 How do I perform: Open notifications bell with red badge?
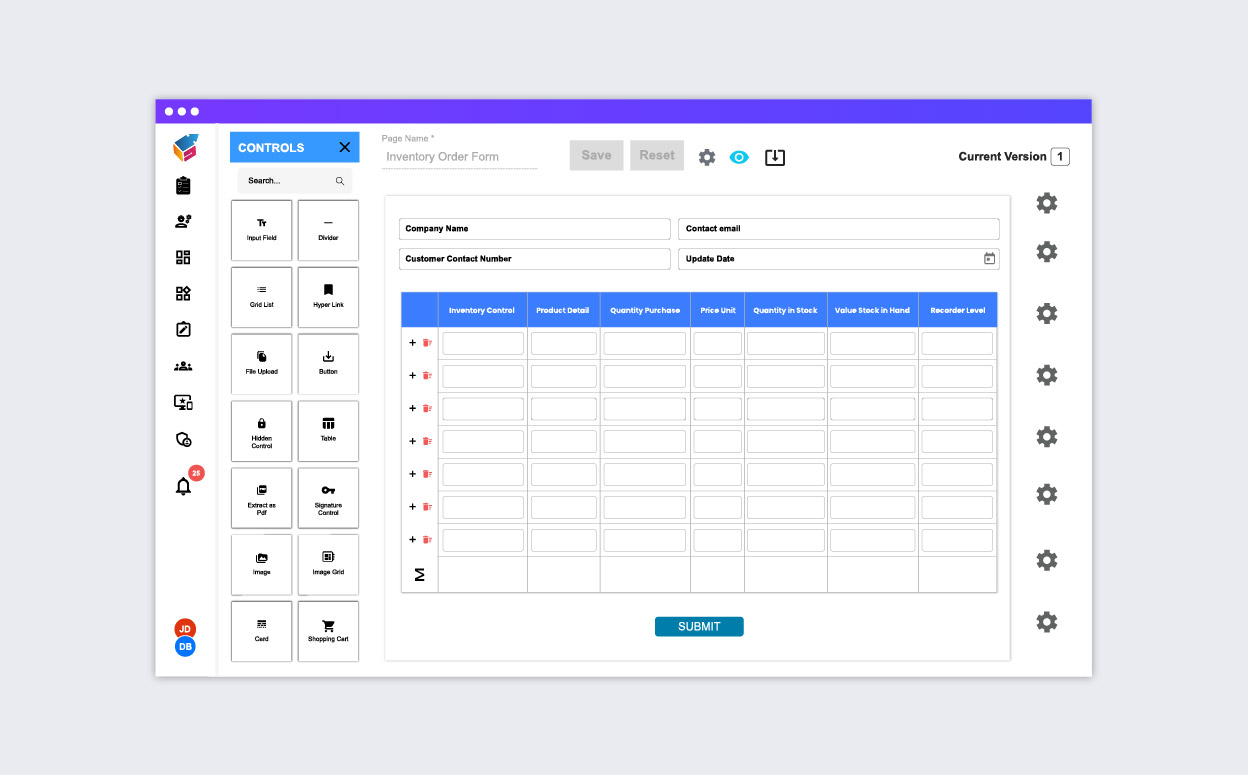pos(183,487)
